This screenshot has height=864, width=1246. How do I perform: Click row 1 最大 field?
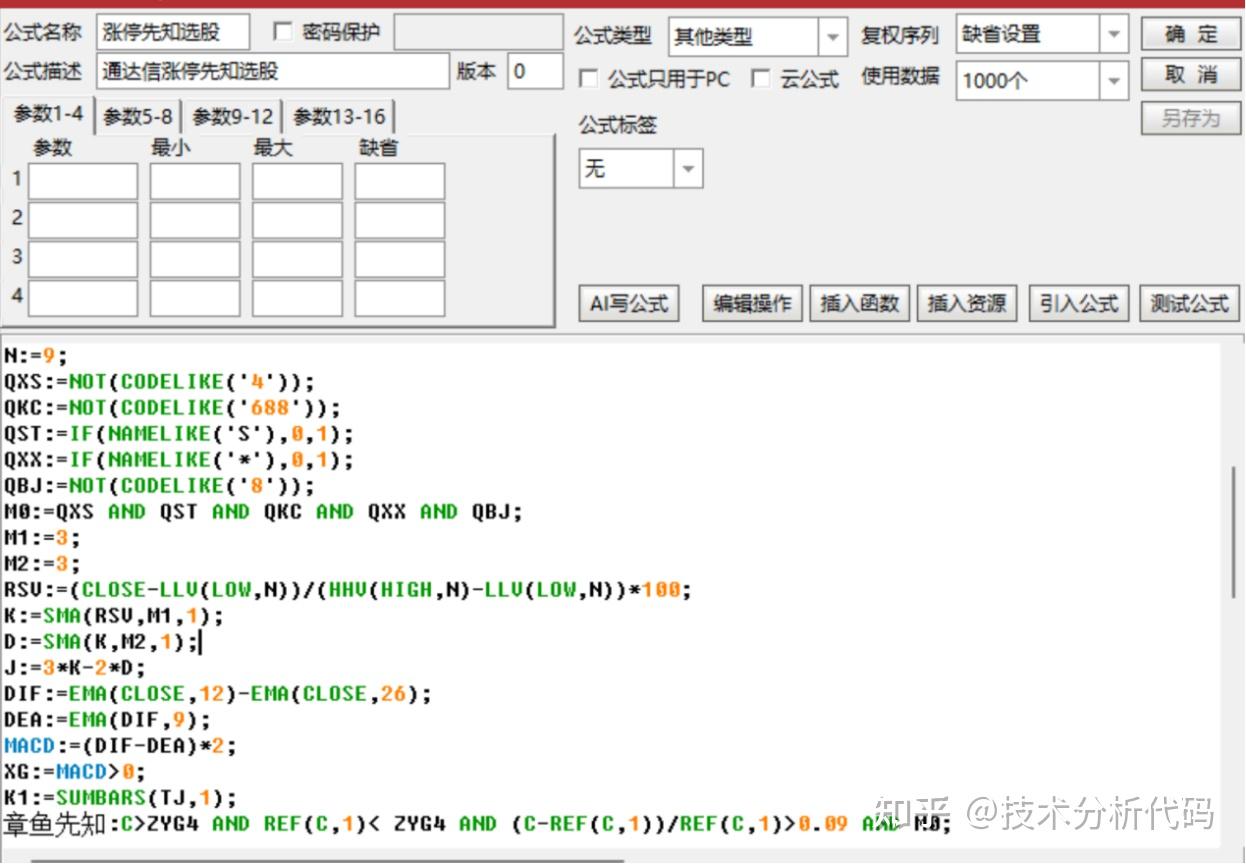(x=297, y=181)
